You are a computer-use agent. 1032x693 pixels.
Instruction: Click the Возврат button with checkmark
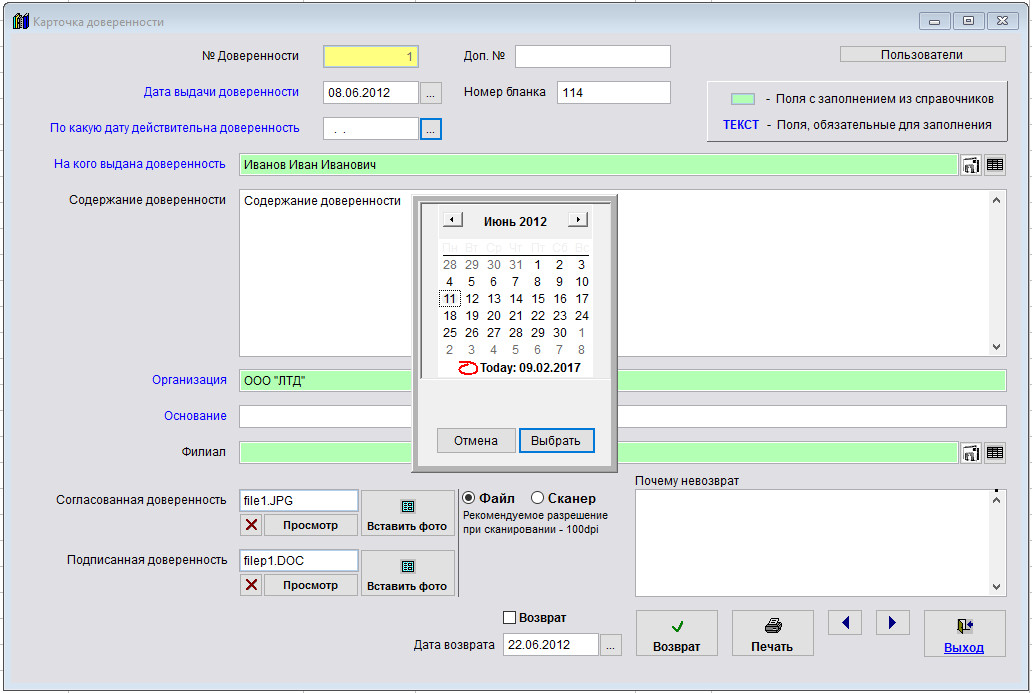(677, 633)
